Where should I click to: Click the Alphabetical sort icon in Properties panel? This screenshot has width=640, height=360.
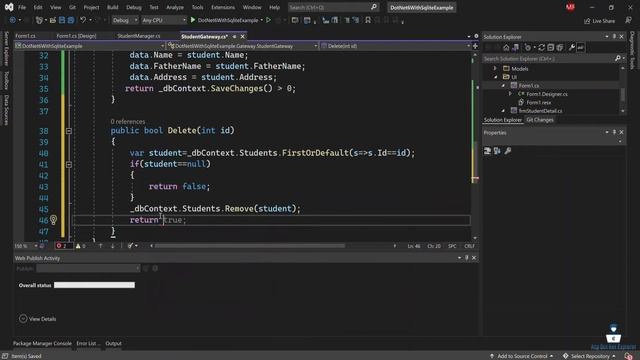[497, 151]
